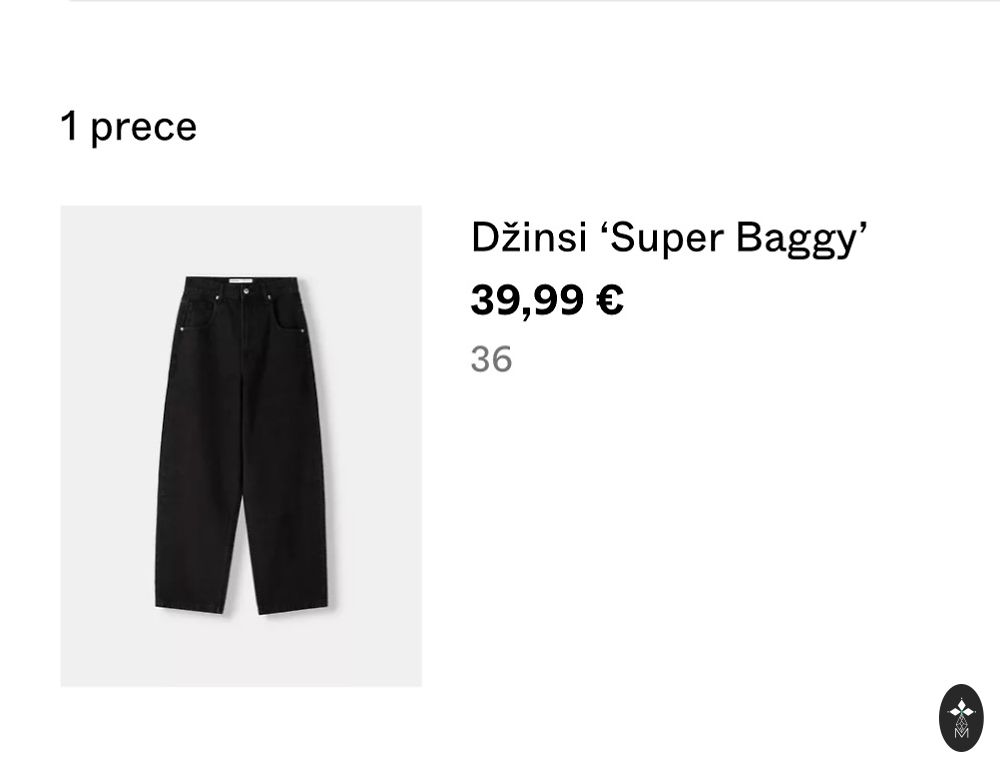Open the Džinsi 'Super Baggy' product link

[669, 238]
